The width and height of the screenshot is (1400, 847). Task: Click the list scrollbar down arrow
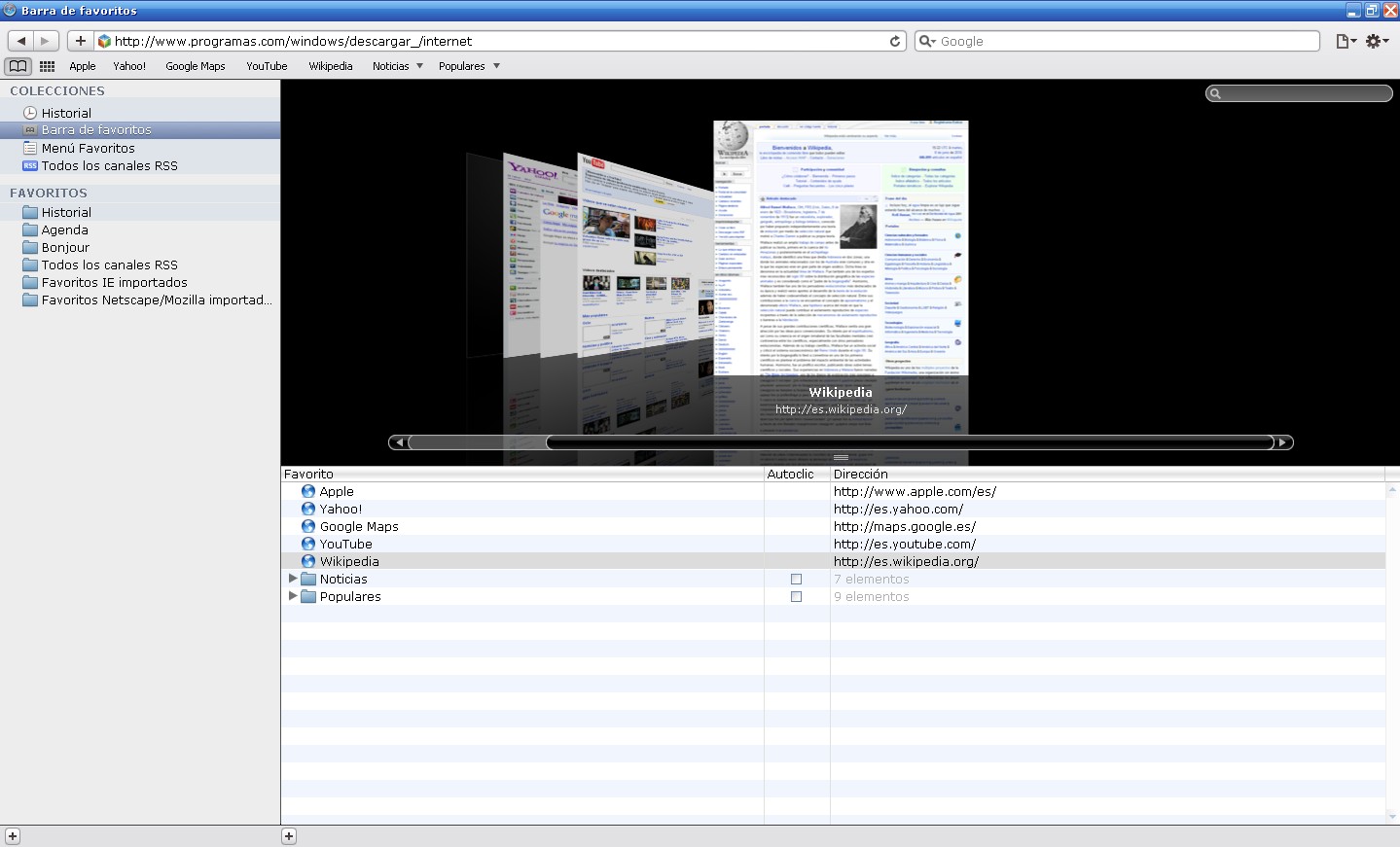1392,817
